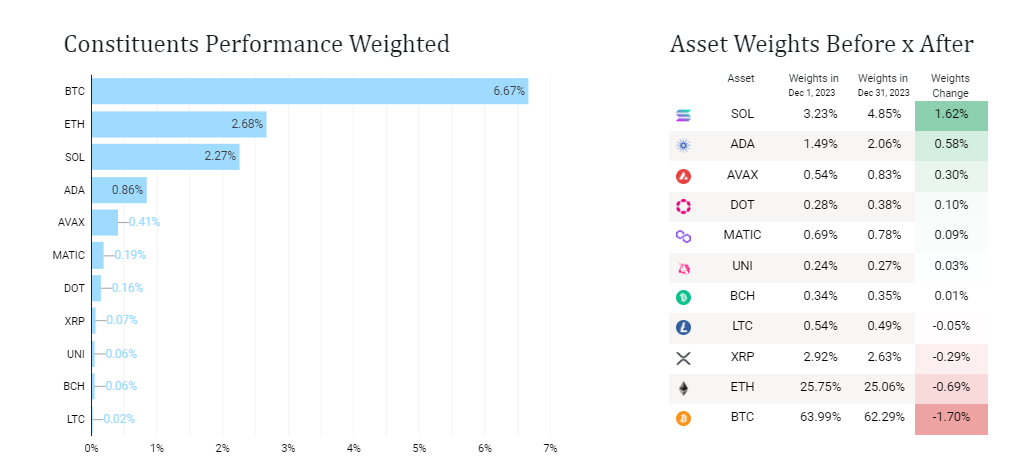Click the red -1.70% weight change cell
Viewport: 1025px width, 466px height.
(x=951, y=418)
